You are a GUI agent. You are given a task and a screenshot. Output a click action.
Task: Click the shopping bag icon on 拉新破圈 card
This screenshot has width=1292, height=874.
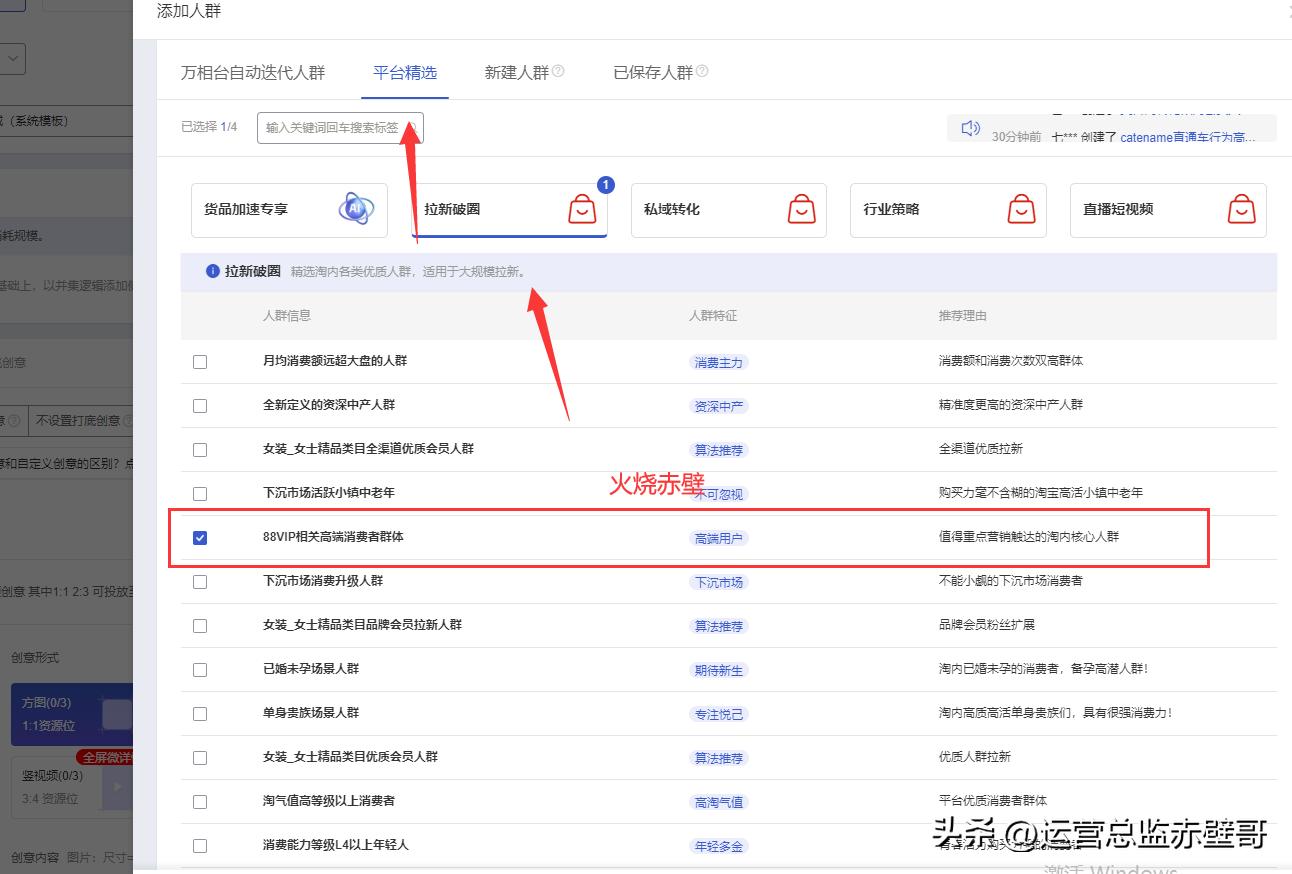pos(581,209)
